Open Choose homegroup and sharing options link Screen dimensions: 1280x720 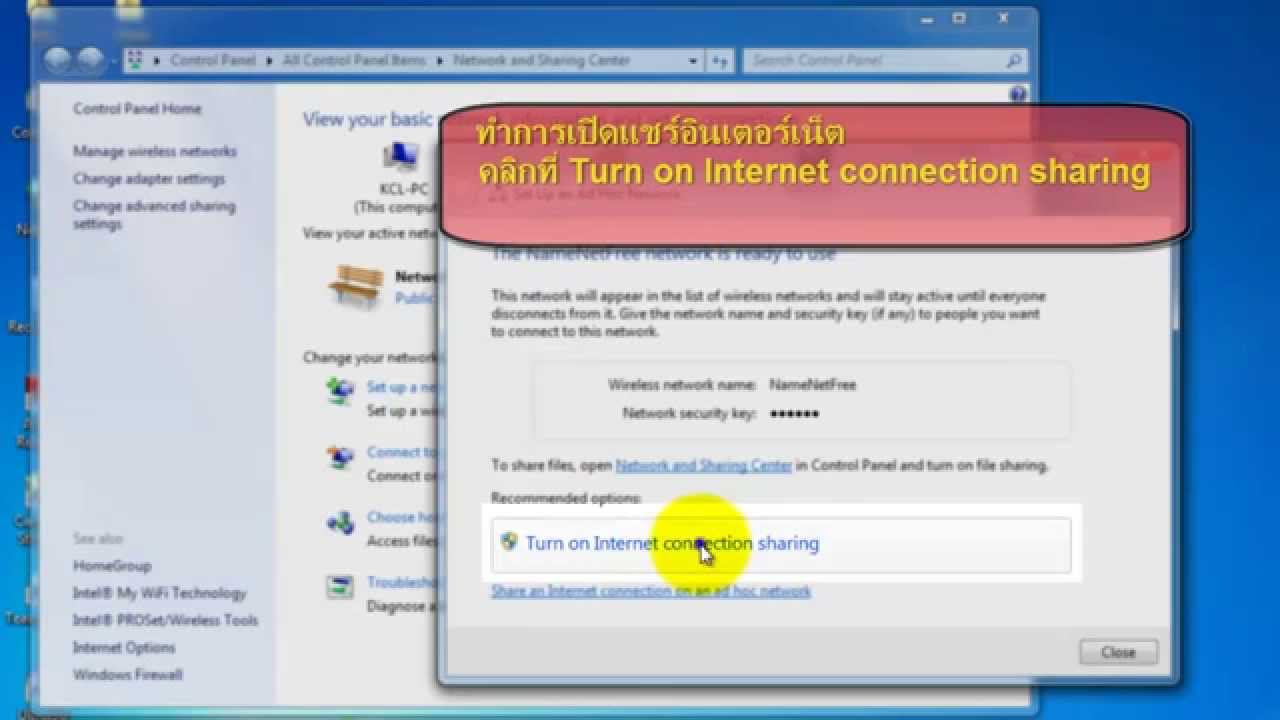[402, 517]
